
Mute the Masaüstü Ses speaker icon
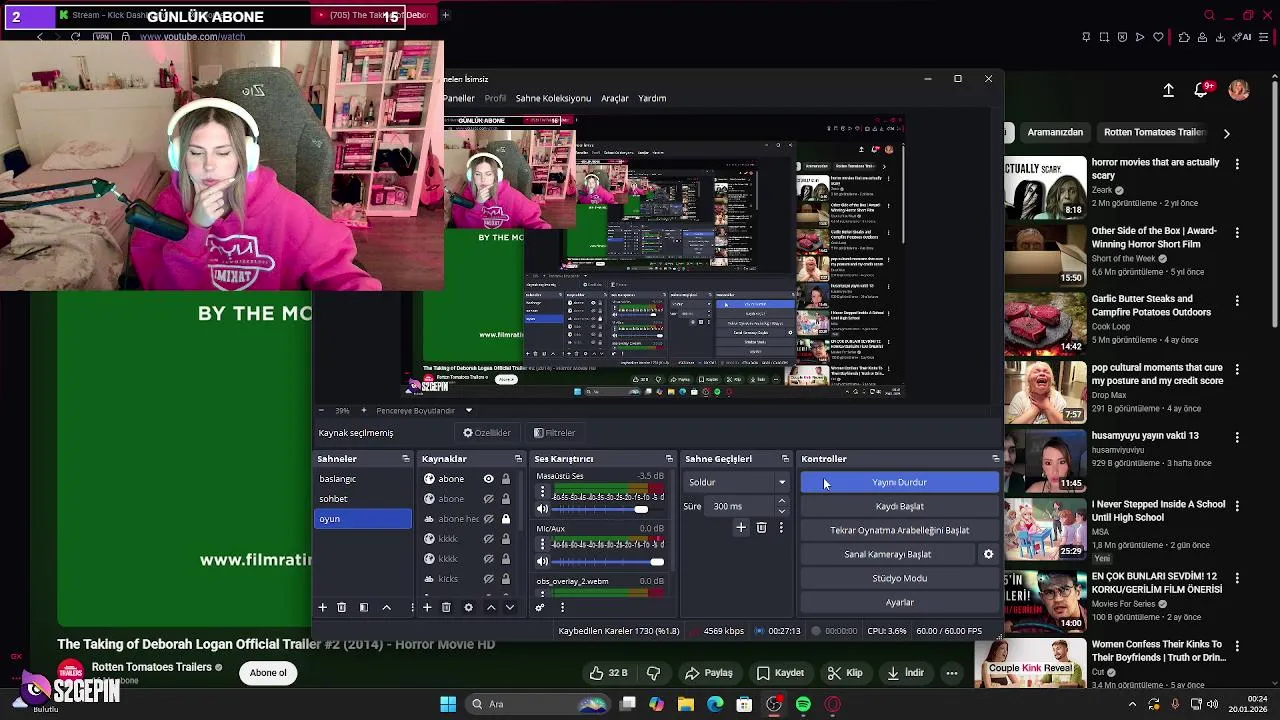click(x=542, y=509)
